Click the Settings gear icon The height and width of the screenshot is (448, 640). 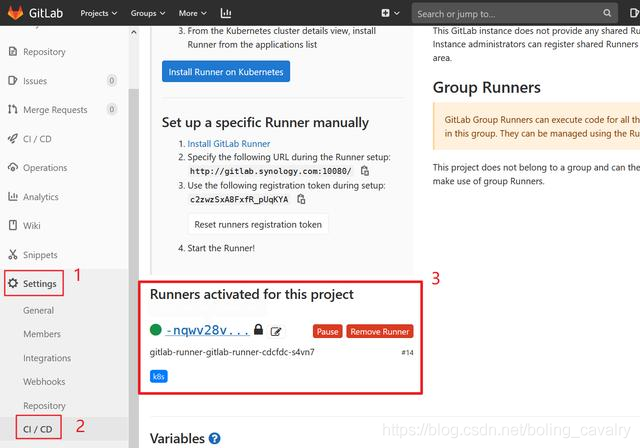pos(13,283)
